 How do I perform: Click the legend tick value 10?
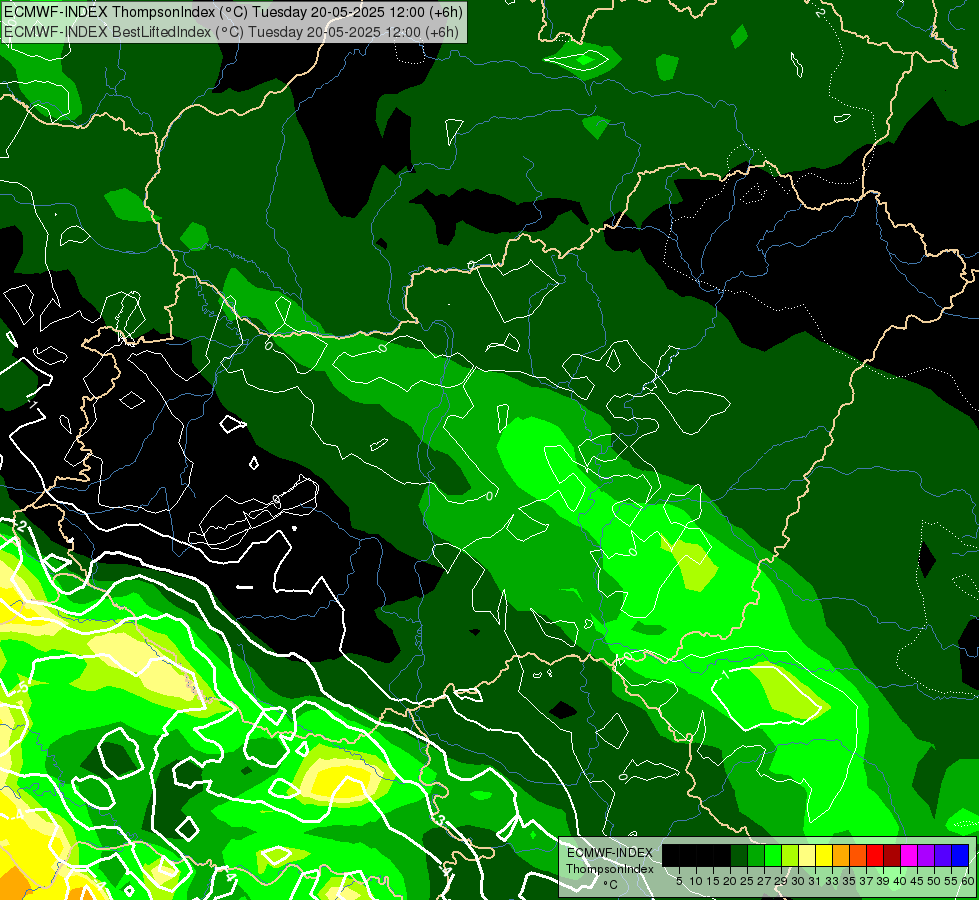click(x=696, y=881)
